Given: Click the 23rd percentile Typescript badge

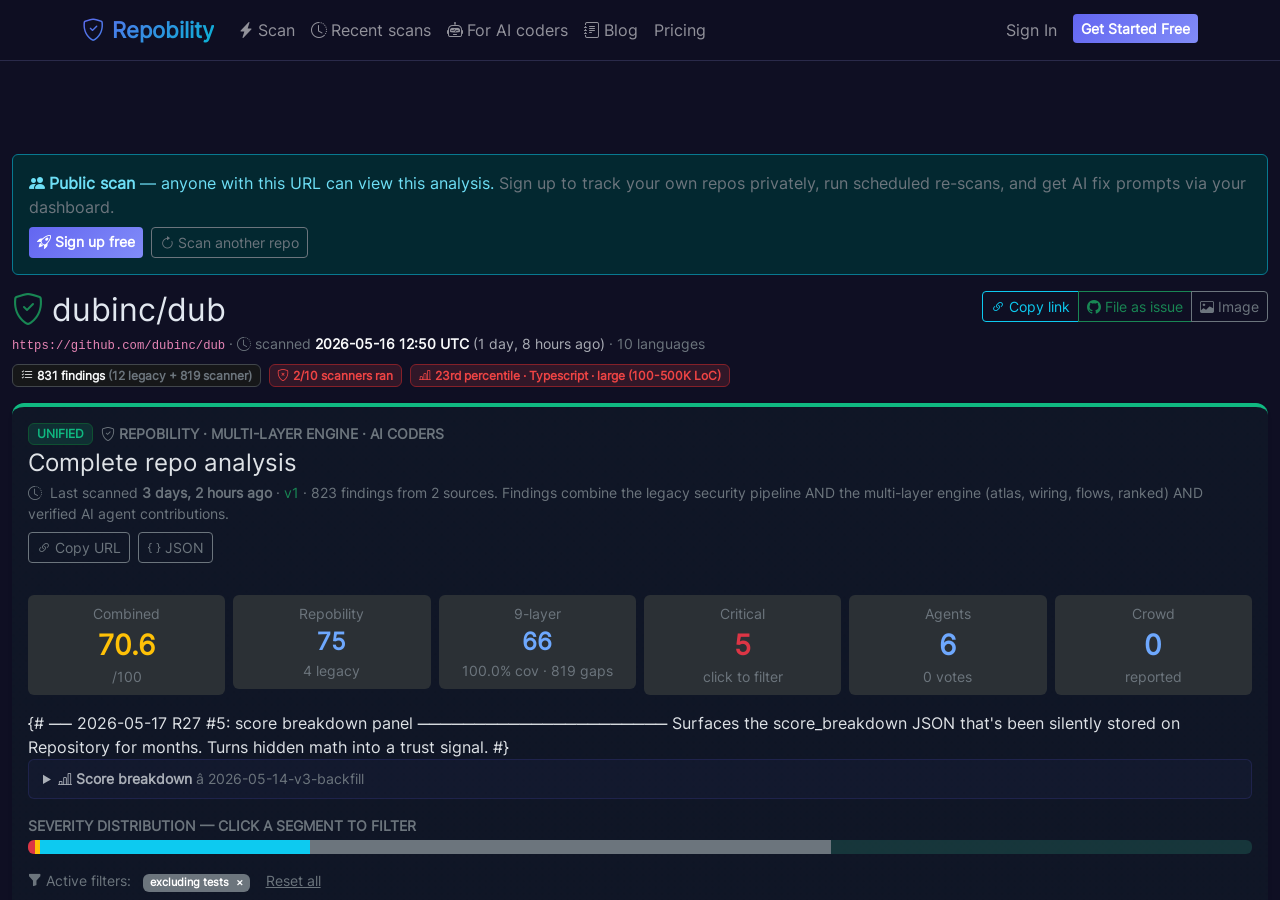Looking at the screenshot, I should (x=570, y=375).
